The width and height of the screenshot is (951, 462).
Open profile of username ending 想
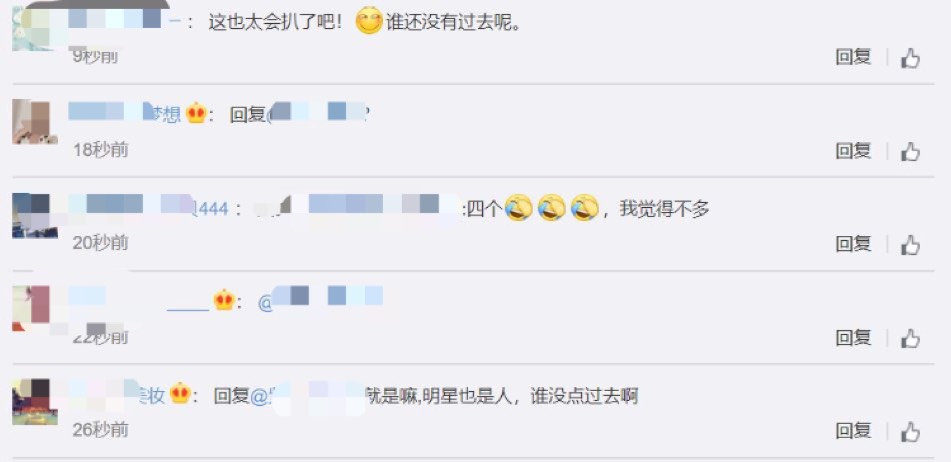(124, 114)
